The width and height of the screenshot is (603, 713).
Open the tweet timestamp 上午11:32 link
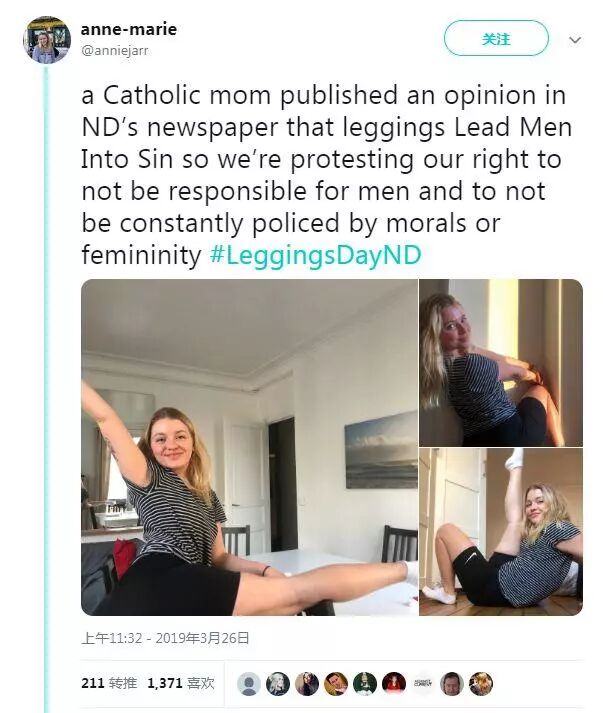click(165, 638)
